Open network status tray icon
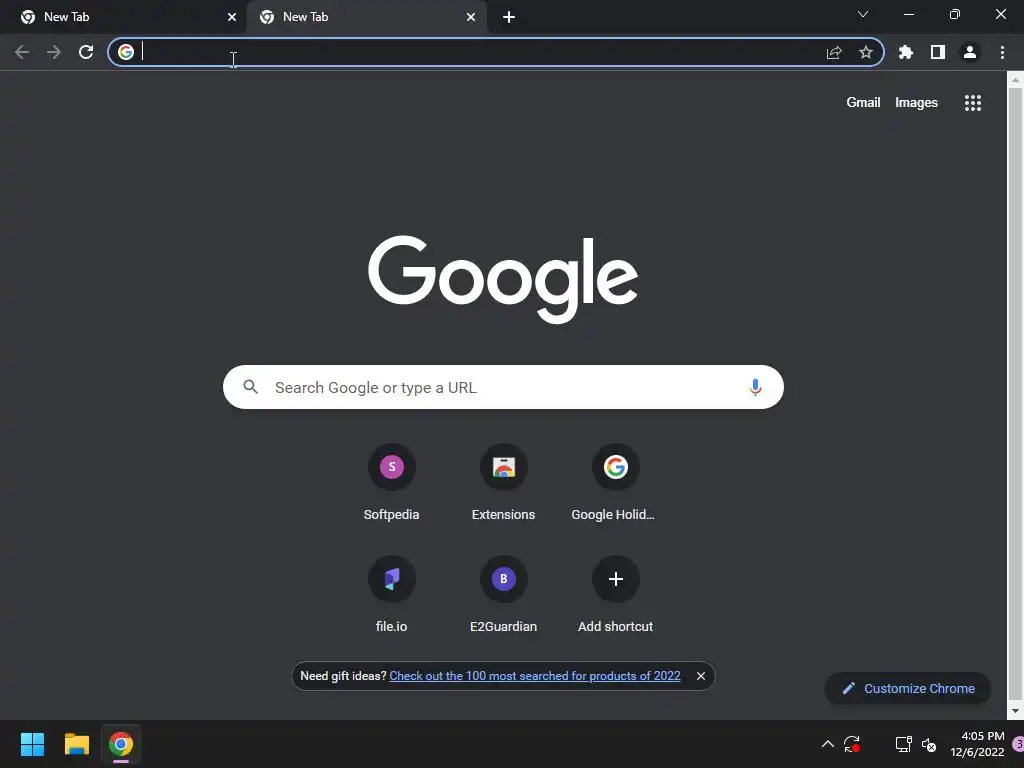The width and height of the screenshot is (1024, 768). click(x=904, y=744)
